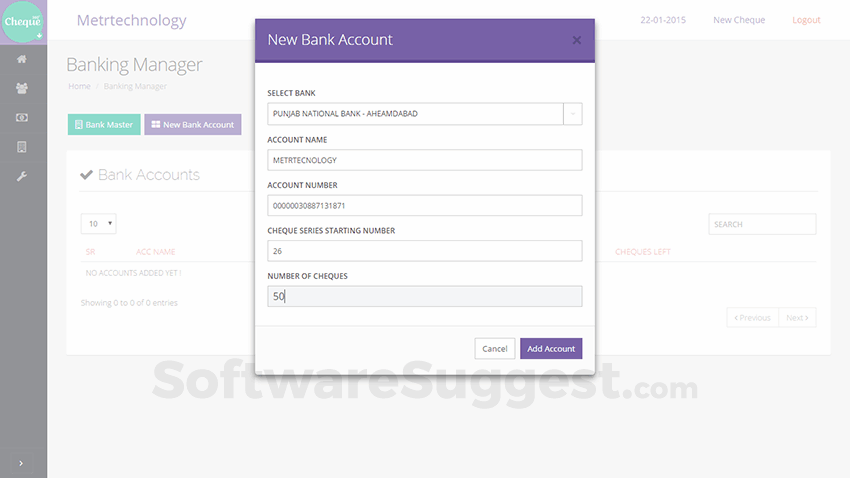Open the entries-per-page dropdown showing 10
This screenshot has width=850, height=478.
98,224
